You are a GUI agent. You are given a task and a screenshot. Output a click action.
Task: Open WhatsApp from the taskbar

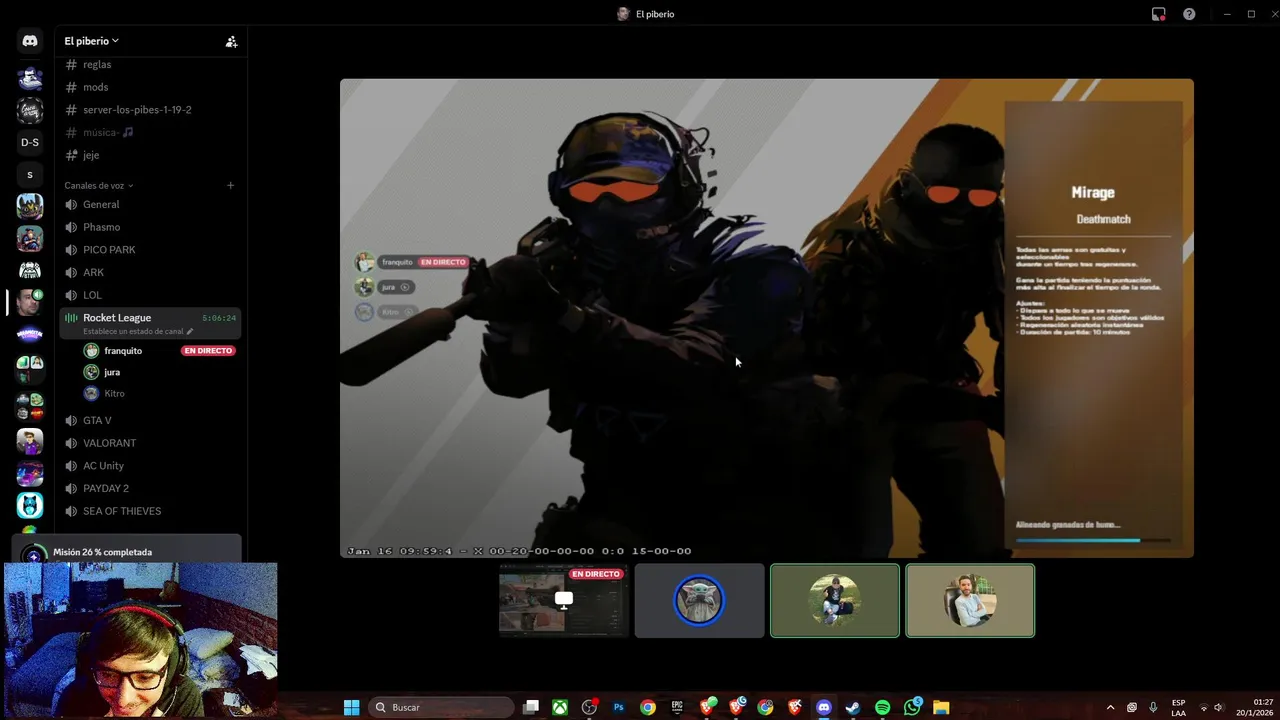(x=912, y=707)
